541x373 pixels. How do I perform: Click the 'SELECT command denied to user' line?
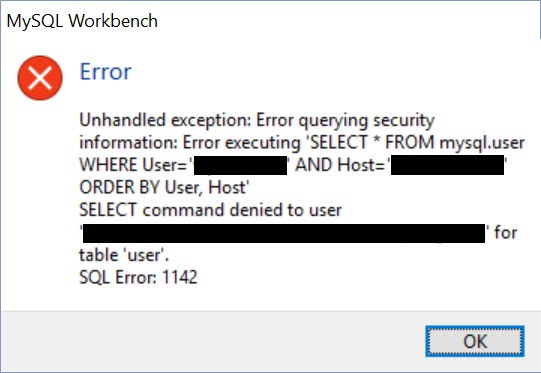pyautogui.click(x=210, y=210)
